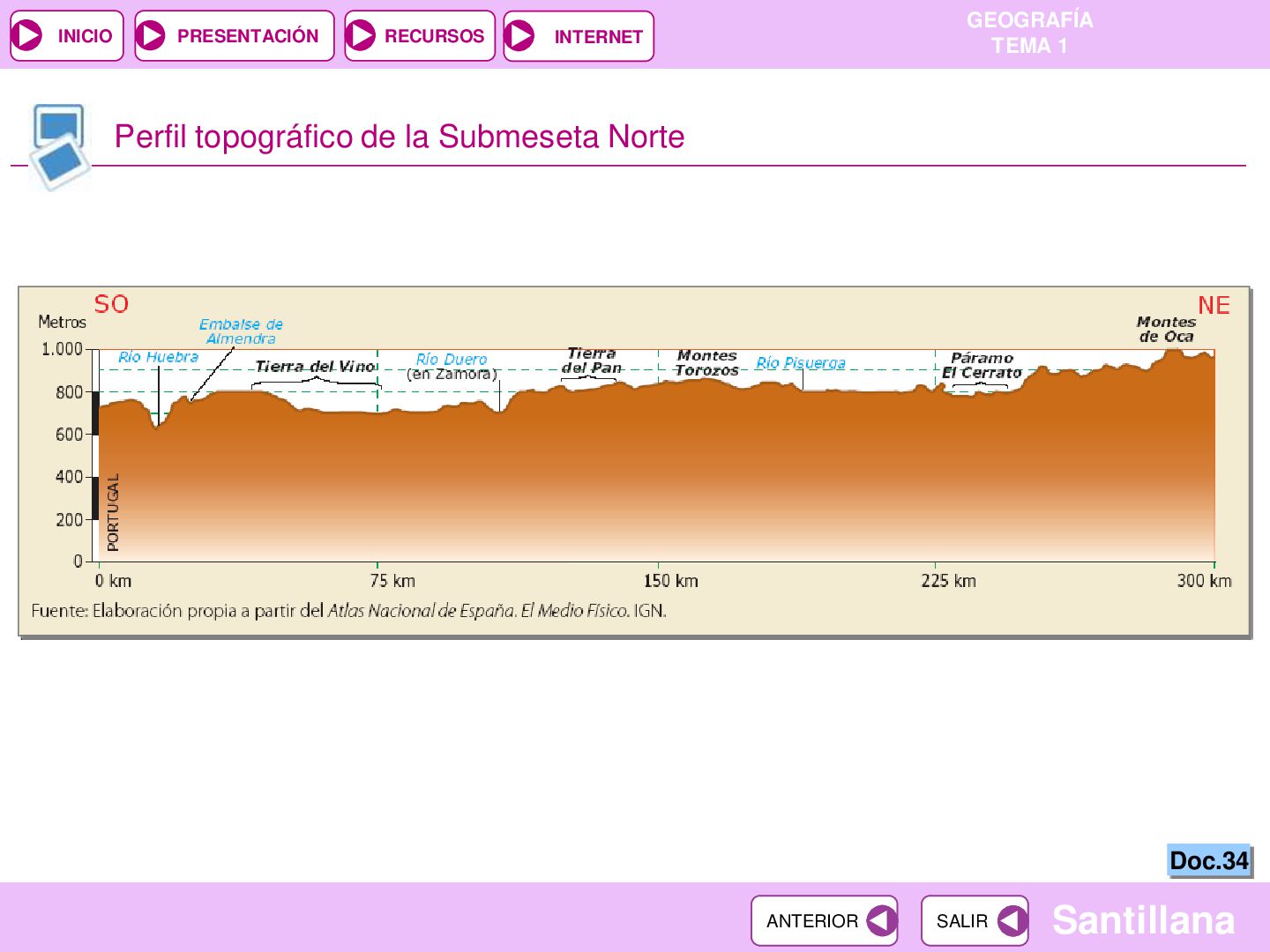Exit using the SALIR button
Viewport: 1270px width, 952px height.
(x=975, y=921)
